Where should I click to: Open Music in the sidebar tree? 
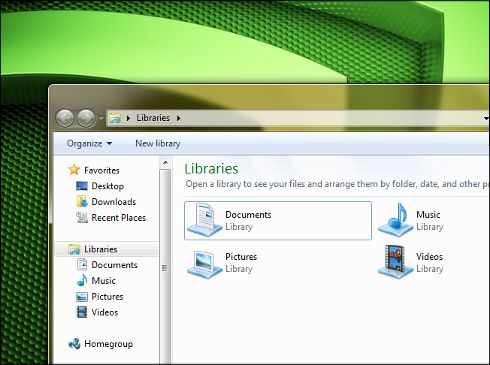tap(103, 281)
